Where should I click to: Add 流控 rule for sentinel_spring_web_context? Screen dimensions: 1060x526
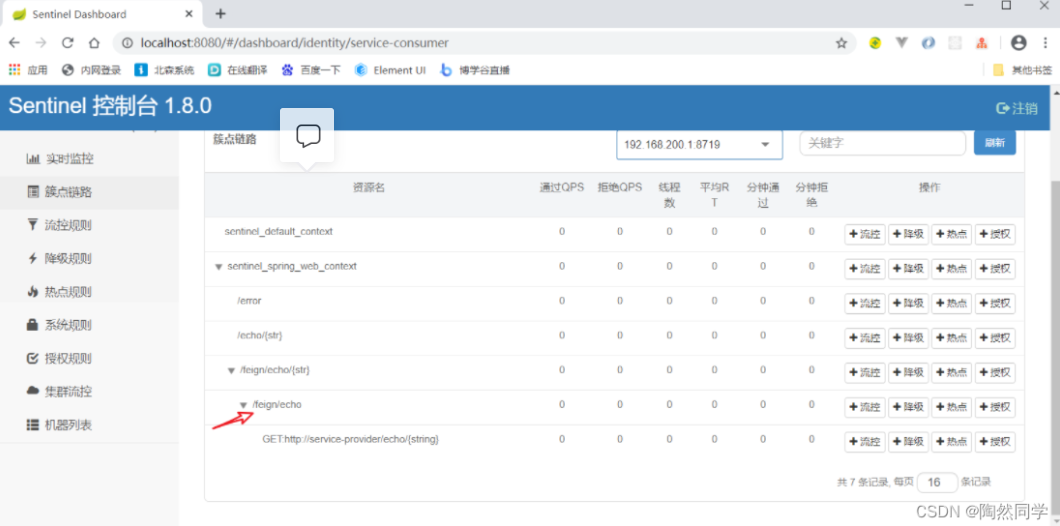click(x=865, y=268)
